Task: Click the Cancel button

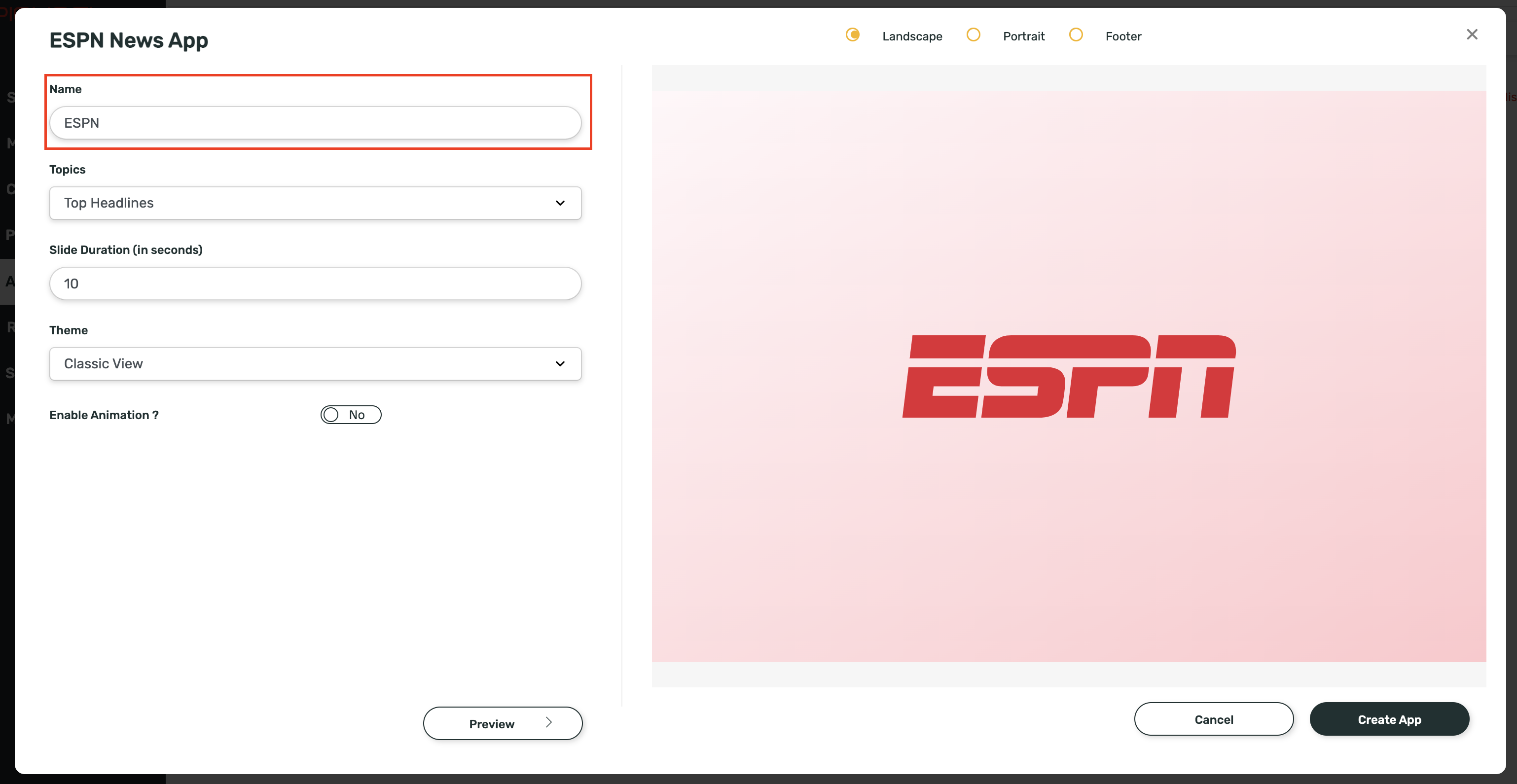Action: click(x=1214, y=719)
